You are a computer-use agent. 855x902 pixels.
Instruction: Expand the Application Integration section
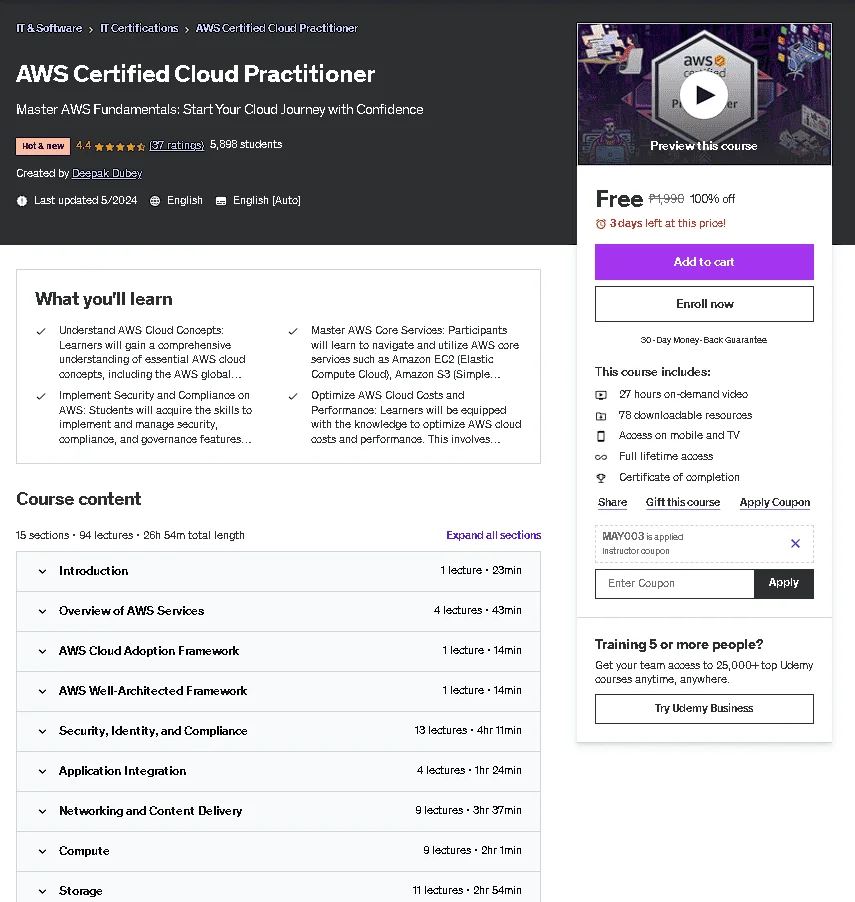click(x=278, y=771)
